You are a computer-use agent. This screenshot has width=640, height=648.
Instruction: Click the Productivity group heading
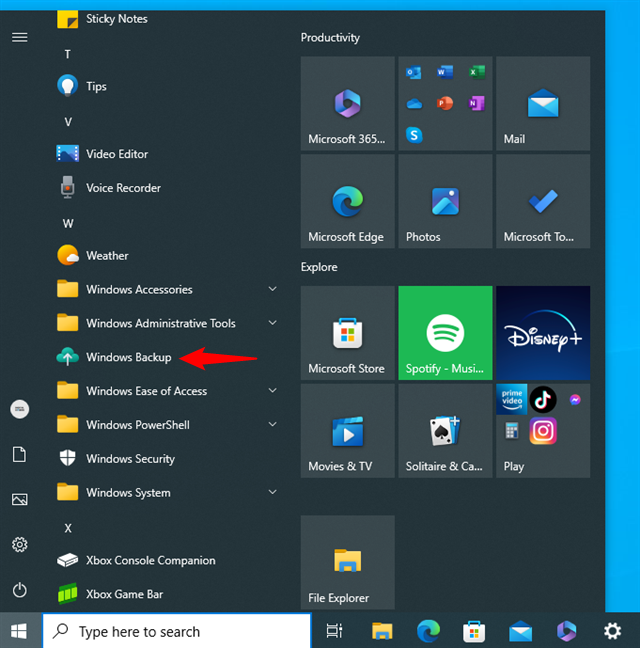click(330, 38)
